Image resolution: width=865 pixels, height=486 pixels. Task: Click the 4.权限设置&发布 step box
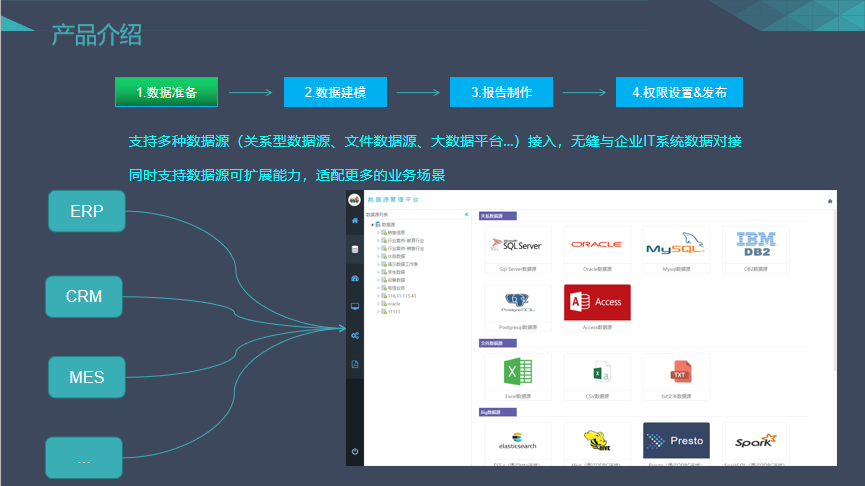pos(680,92)
